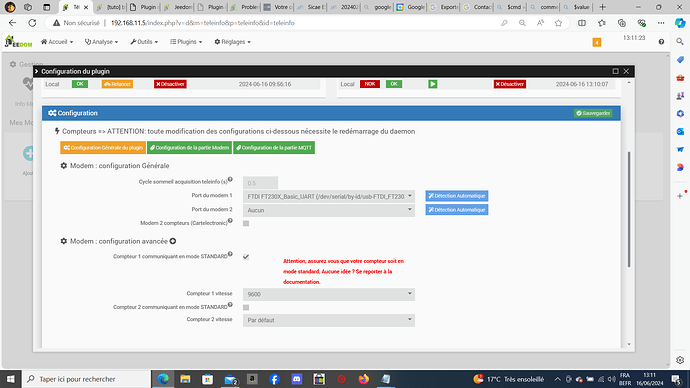Open sidebar settings gear at bottom right
This screenshot has height=388, width=690.
tap(680, 360)
